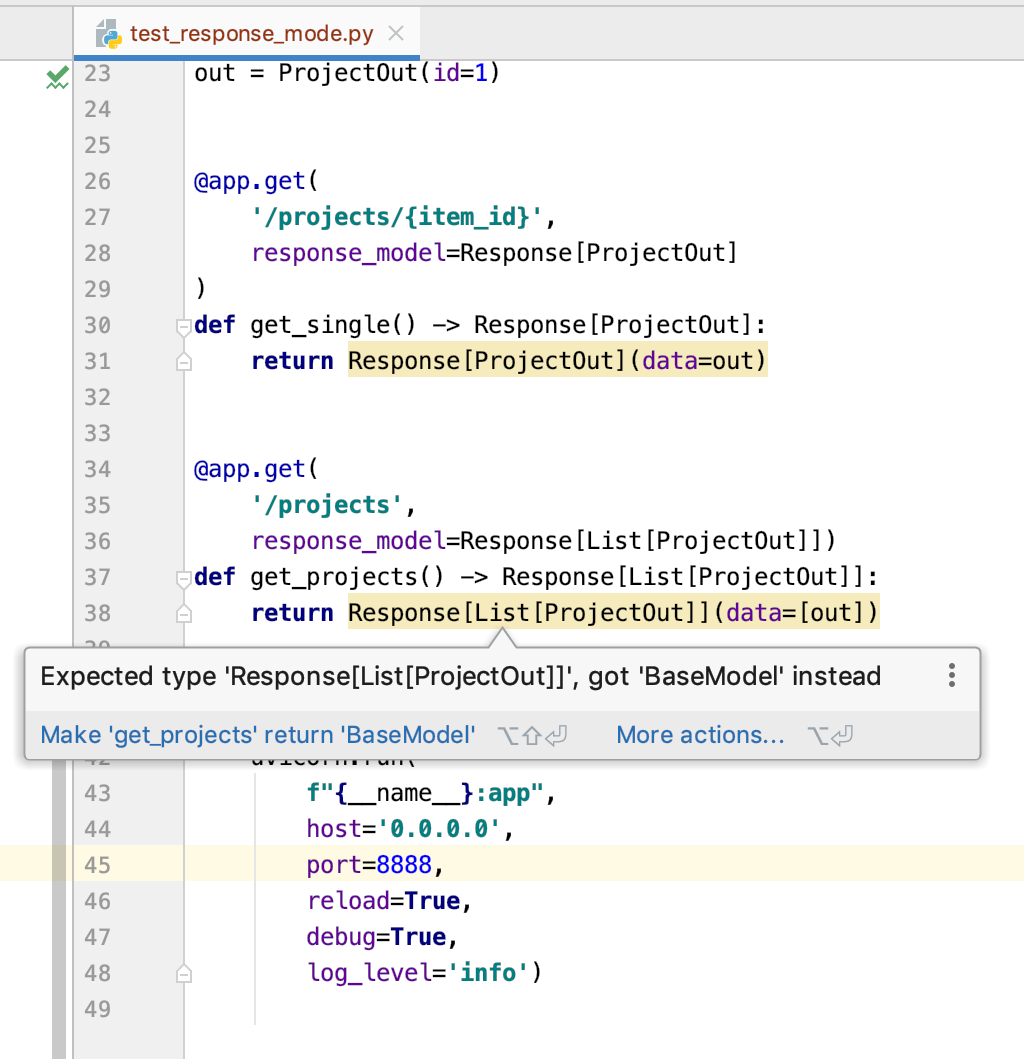
Task: Click line number 45 in the gutter
Action: [97, 865]
